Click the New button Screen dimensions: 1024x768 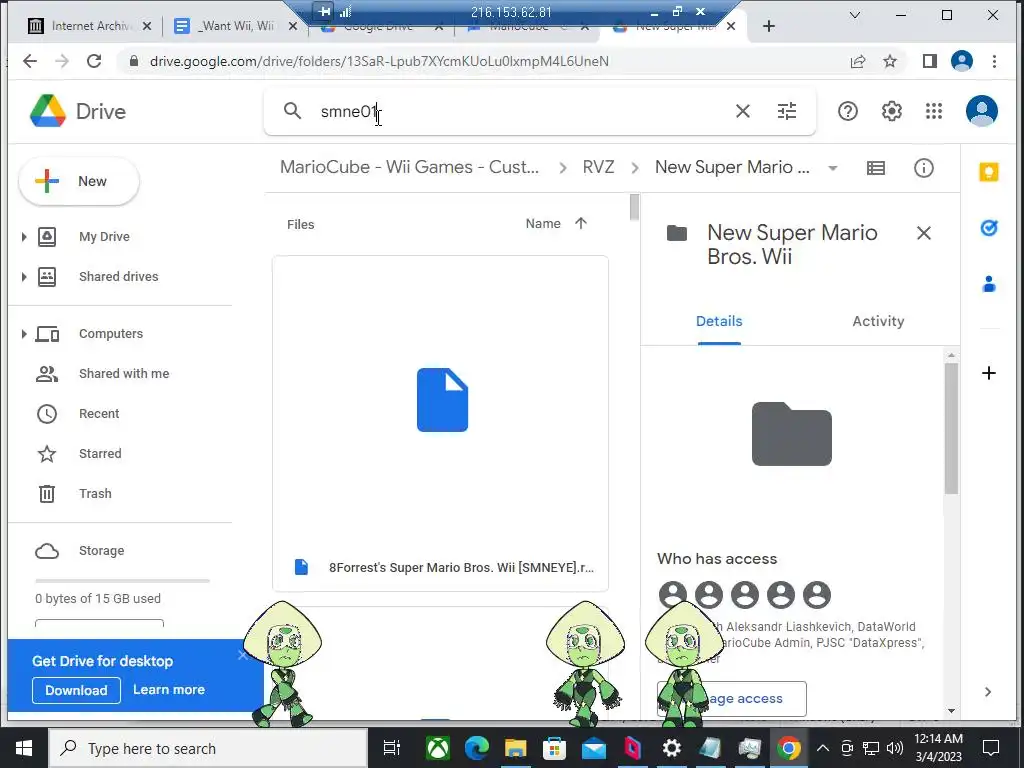click(x=79, y=181)
